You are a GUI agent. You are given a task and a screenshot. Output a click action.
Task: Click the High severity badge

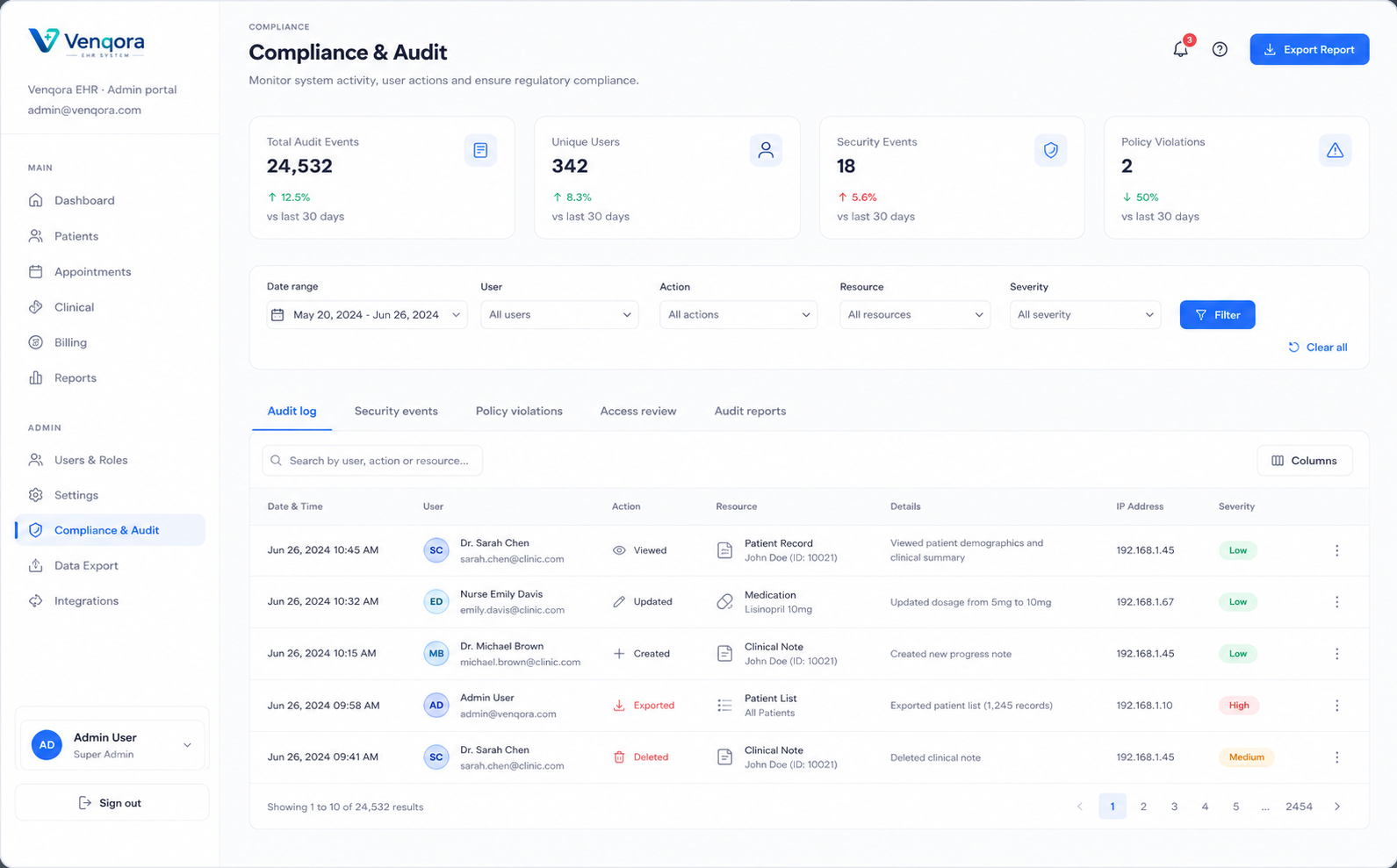click(1239, 706)
